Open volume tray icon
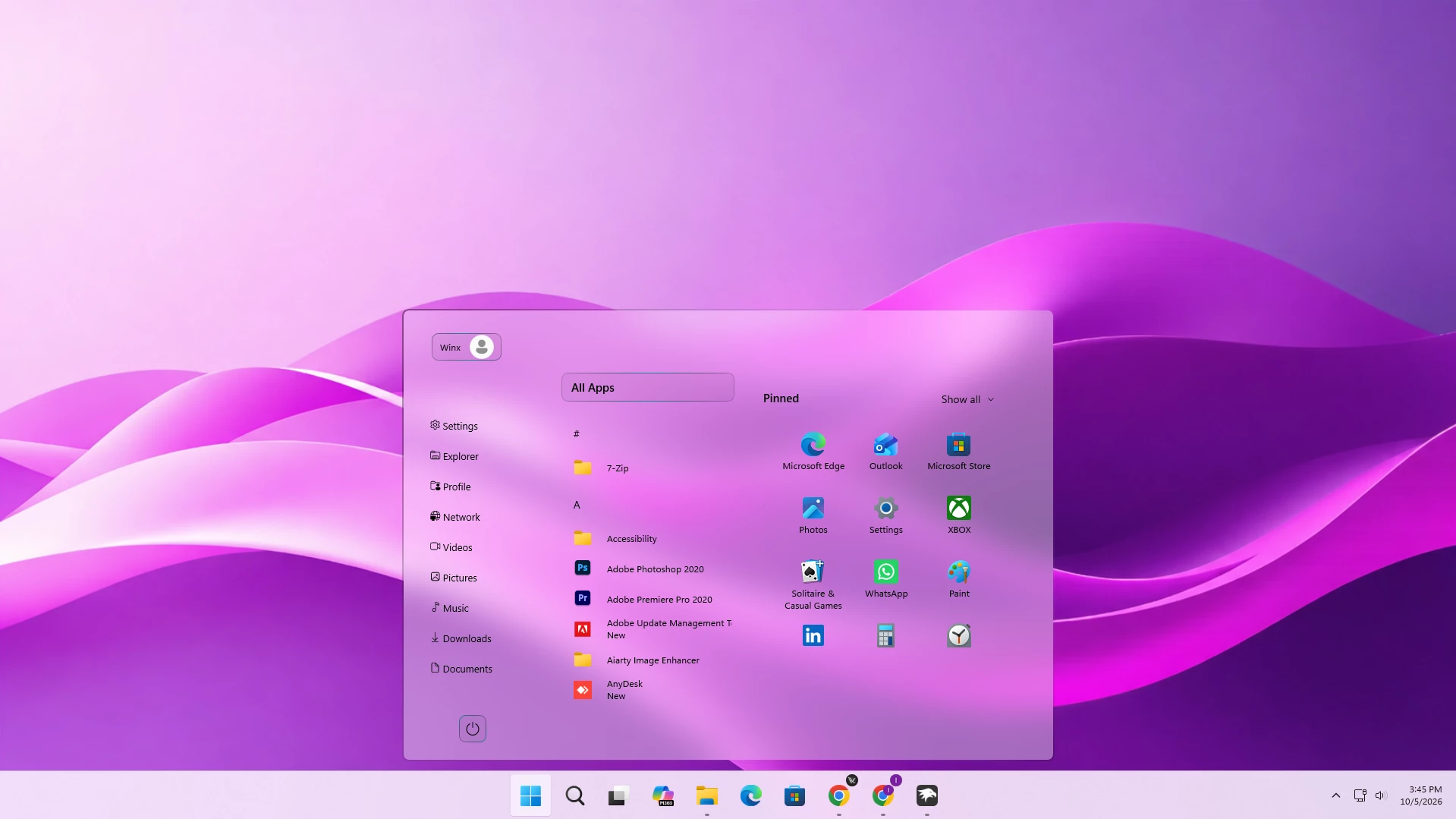 point(1380,795)
